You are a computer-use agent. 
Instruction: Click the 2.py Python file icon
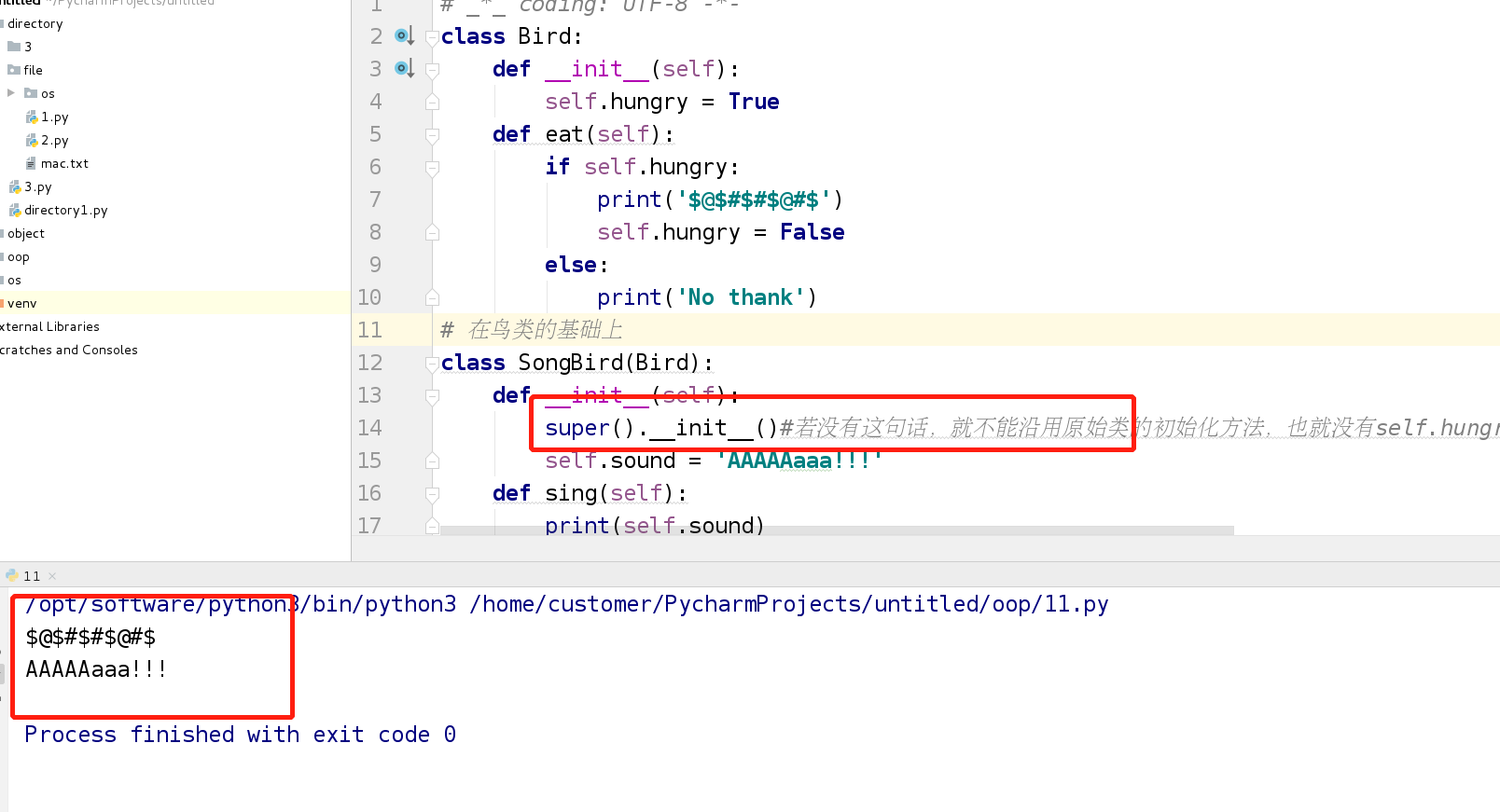coord(32,141)
